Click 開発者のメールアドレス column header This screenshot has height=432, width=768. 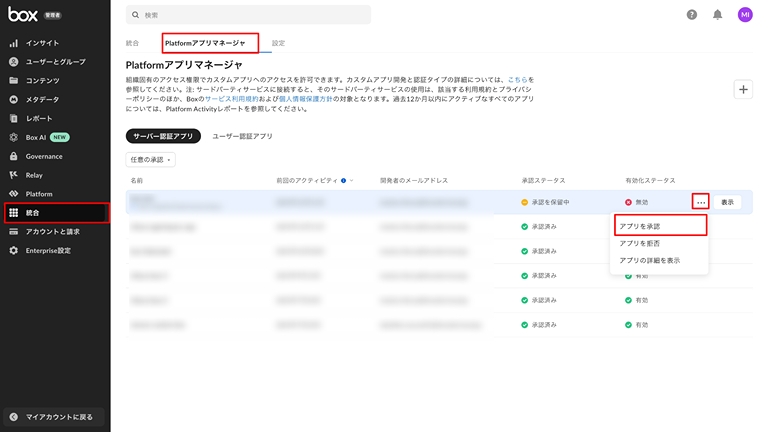click(414, 181)
